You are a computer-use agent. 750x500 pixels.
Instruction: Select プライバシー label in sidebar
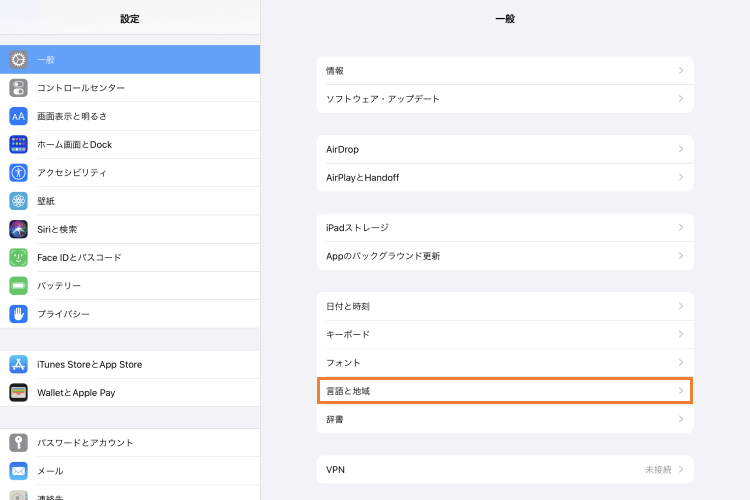(63, 314)
